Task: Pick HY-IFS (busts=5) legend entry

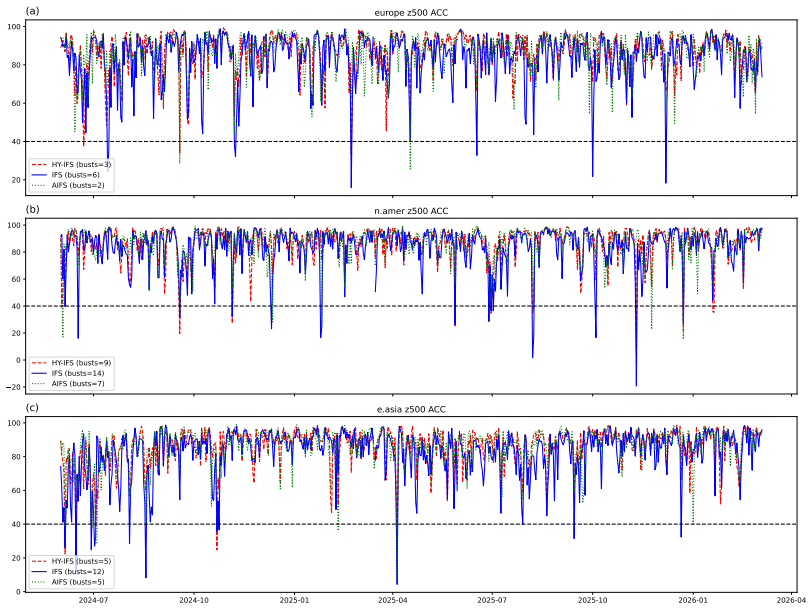Action: (x=71, y=561)
